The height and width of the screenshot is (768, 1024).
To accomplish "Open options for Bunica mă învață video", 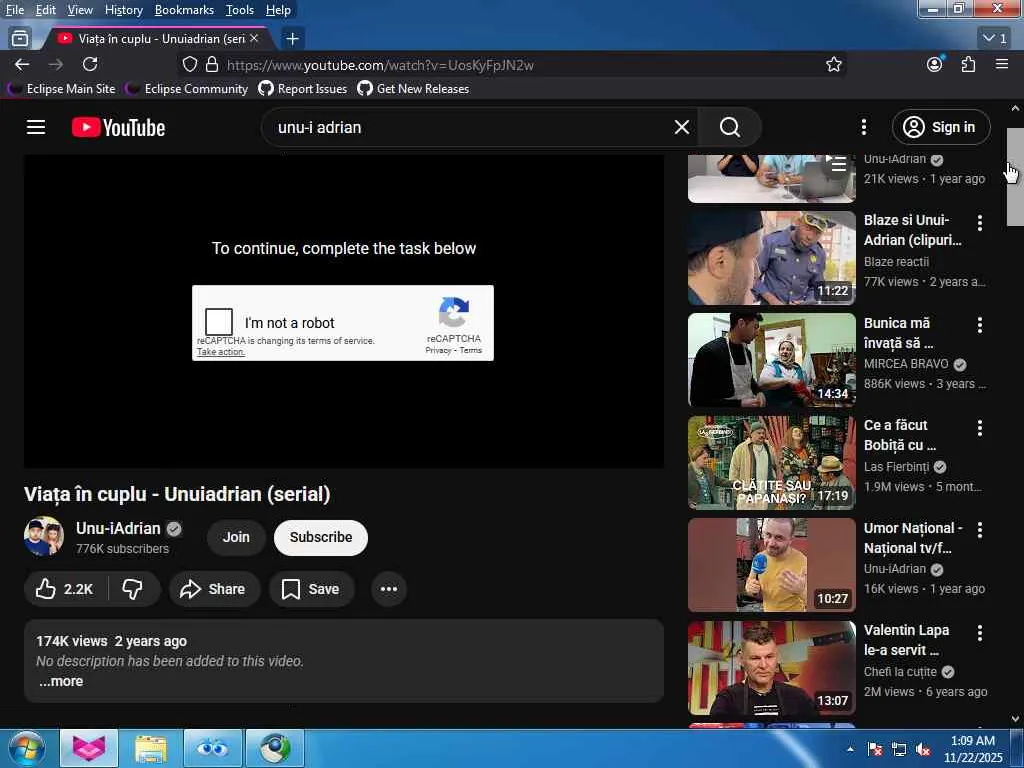I will [980, 325].
